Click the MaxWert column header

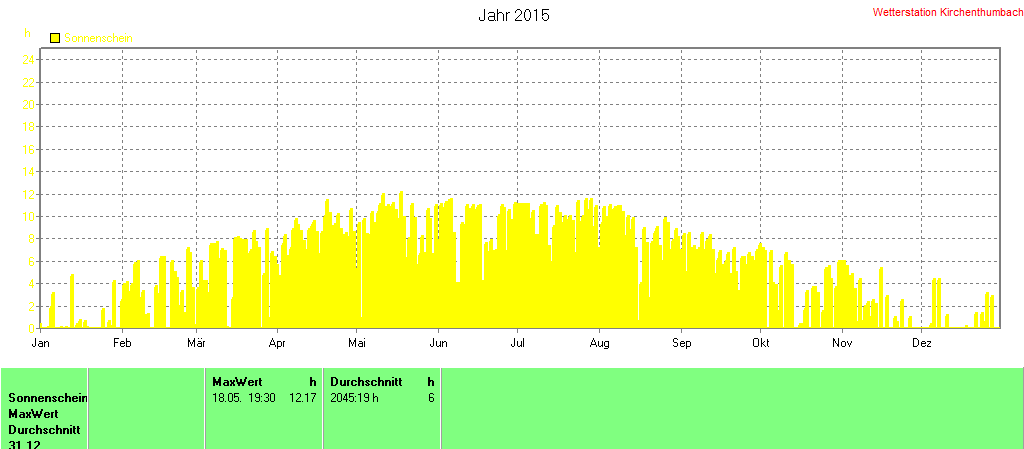(236, 382)
